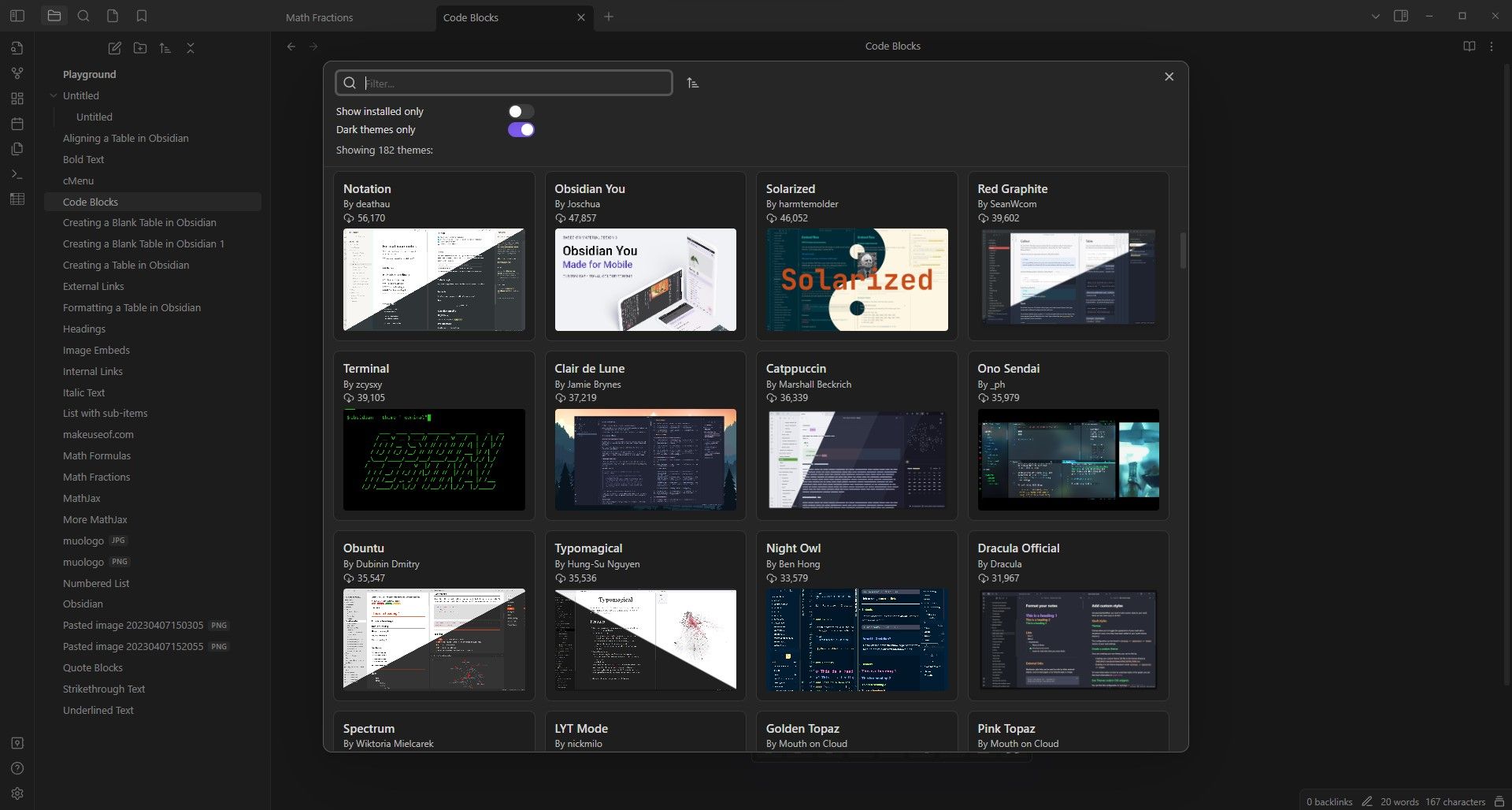Click the theme filter search field

[x=504, y=83]
